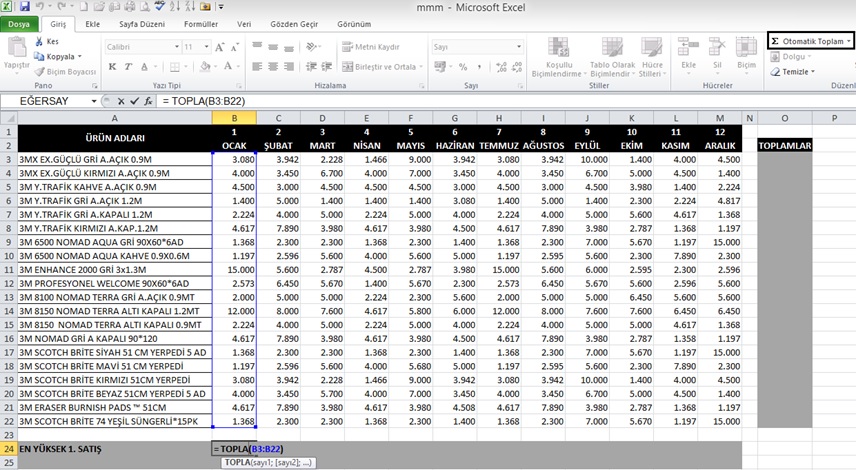
Task: Decrease font size with smaller A
Action: coord(234,47)
